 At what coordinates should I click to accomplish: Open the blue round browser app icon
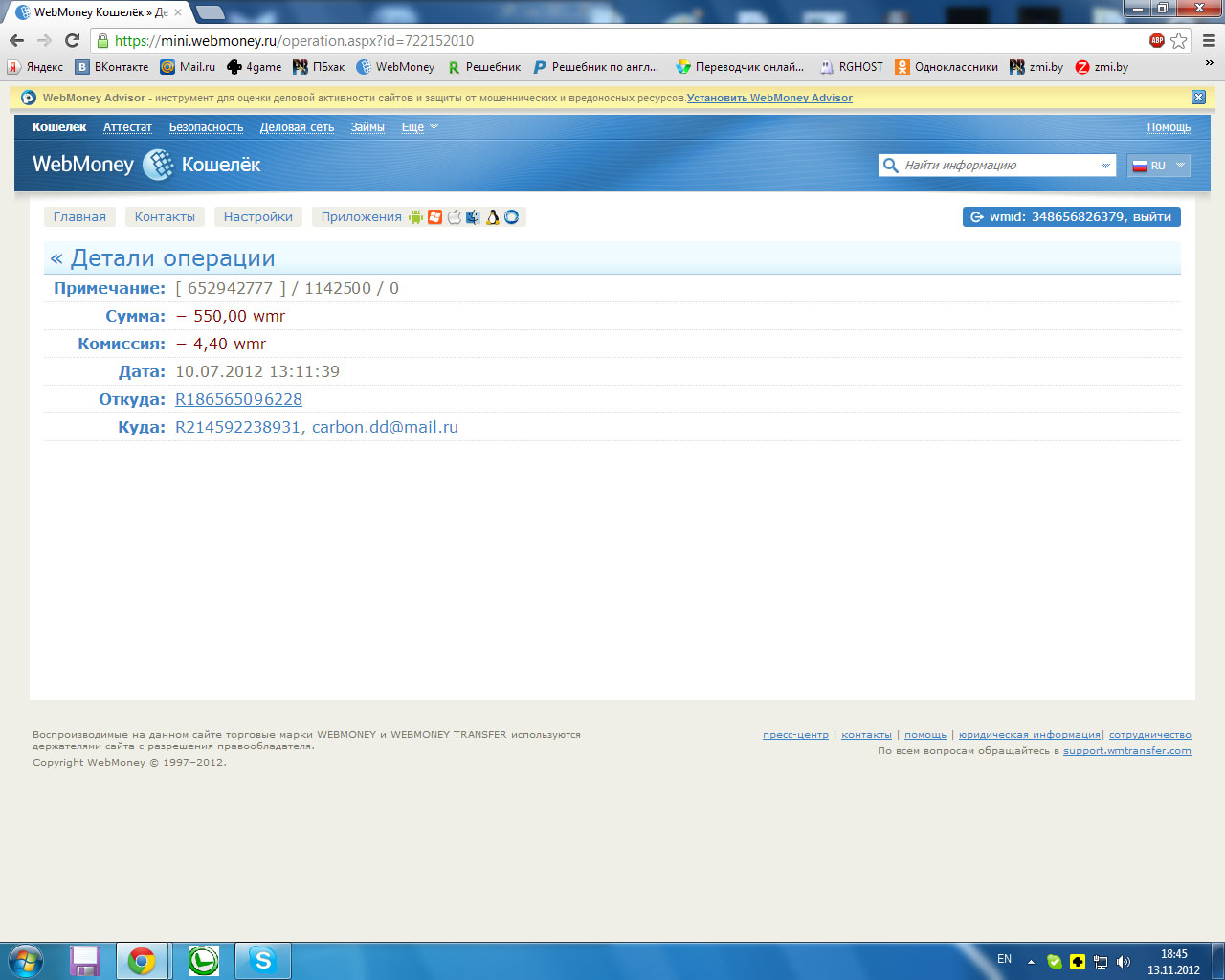click(x=512, y=217)
